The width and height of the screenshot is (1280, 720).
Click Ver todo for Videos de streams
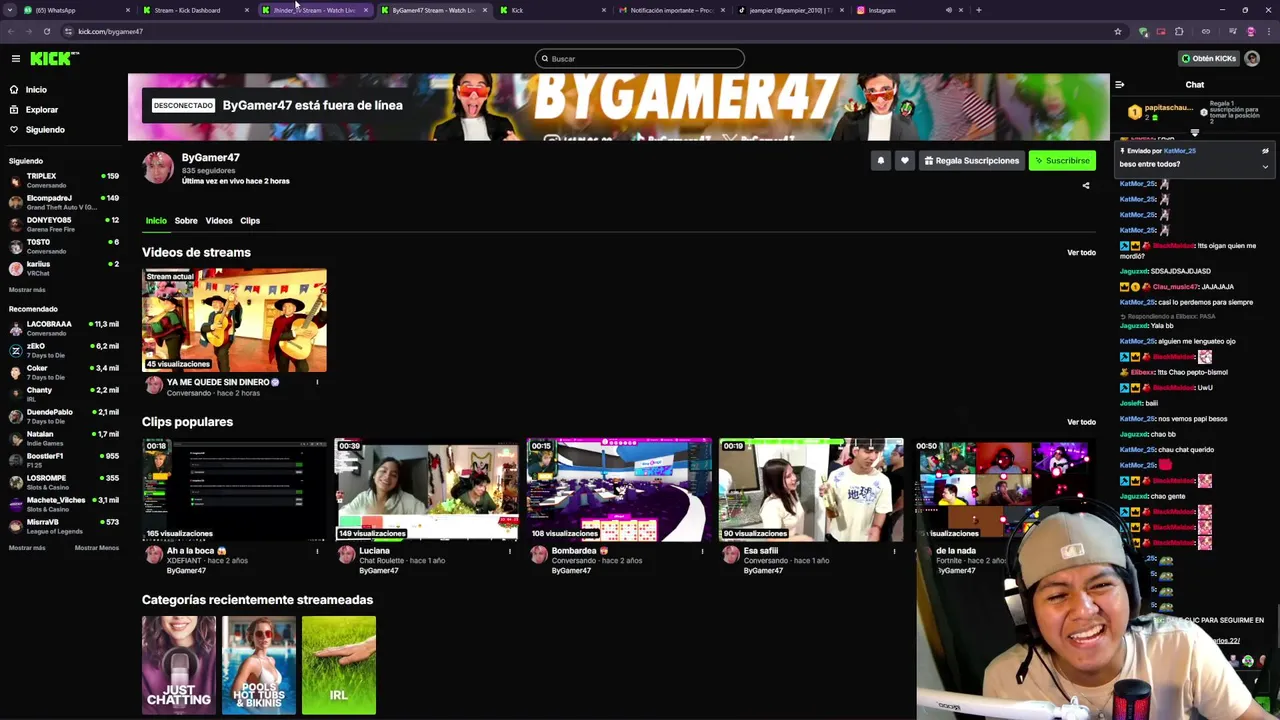pyautogui.click(x=1081, y=253)
